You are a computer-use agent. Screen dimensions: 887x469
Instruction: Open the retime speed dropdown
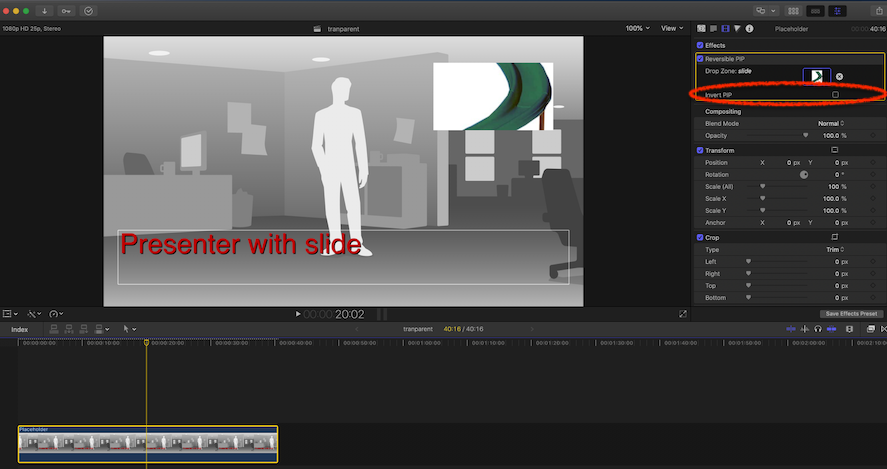(x=56, y=313)
